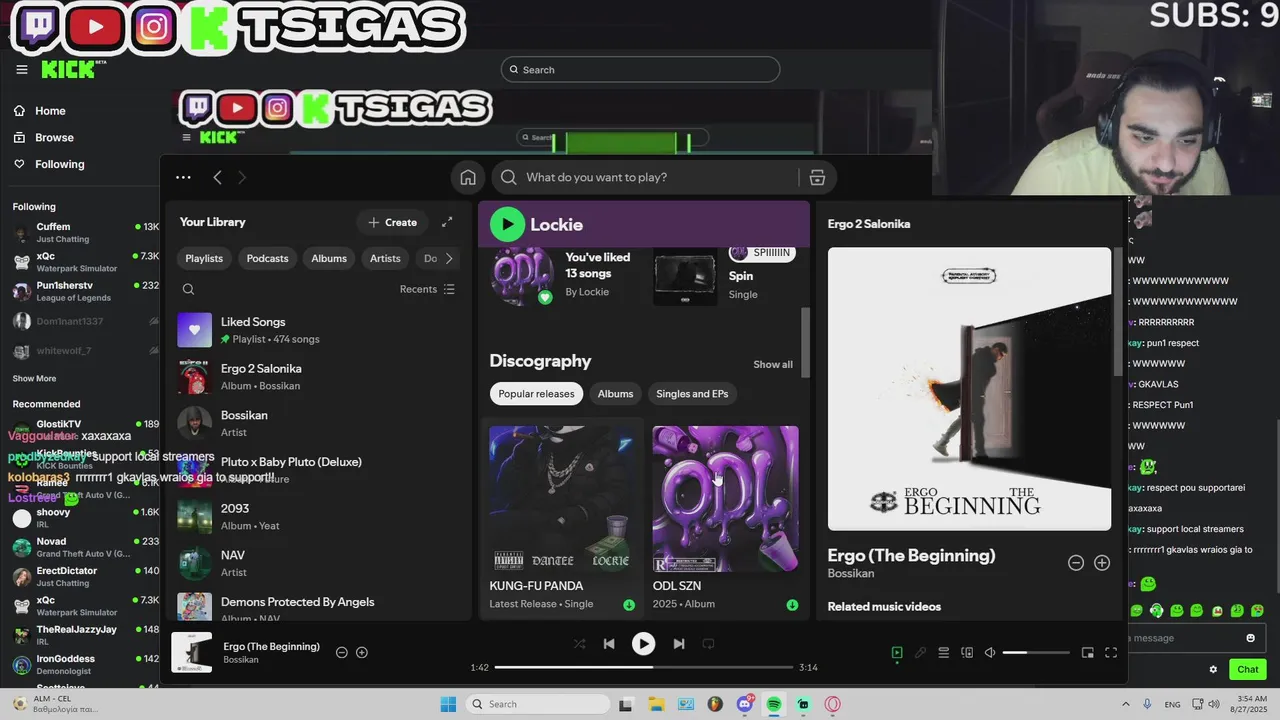Image resolution: width=1280 pixels, height=720 pixels.
Task: Open the Spin single card
Action: 727,275
